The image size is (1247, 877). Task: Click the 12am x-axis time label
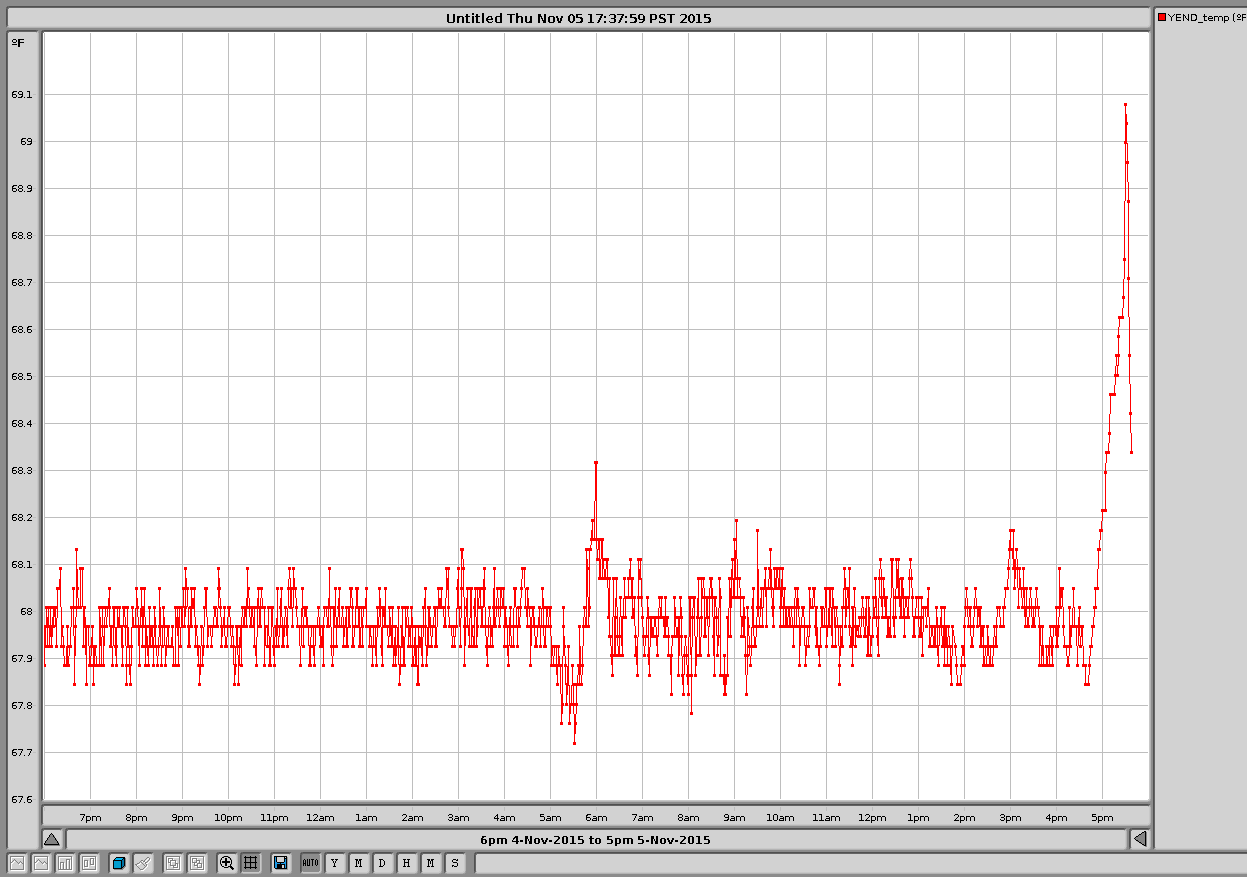click(320, 817)
